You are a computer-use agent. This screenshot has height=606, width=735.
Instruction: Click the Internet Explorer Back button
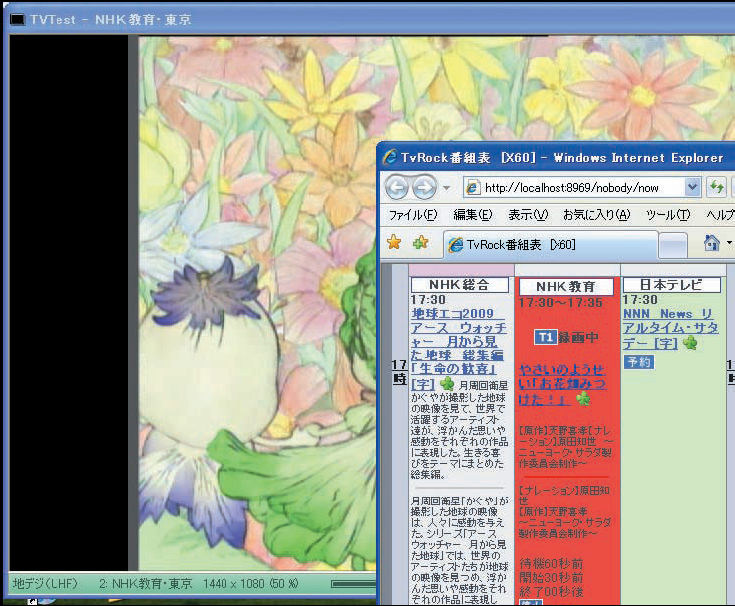(397, 188)
